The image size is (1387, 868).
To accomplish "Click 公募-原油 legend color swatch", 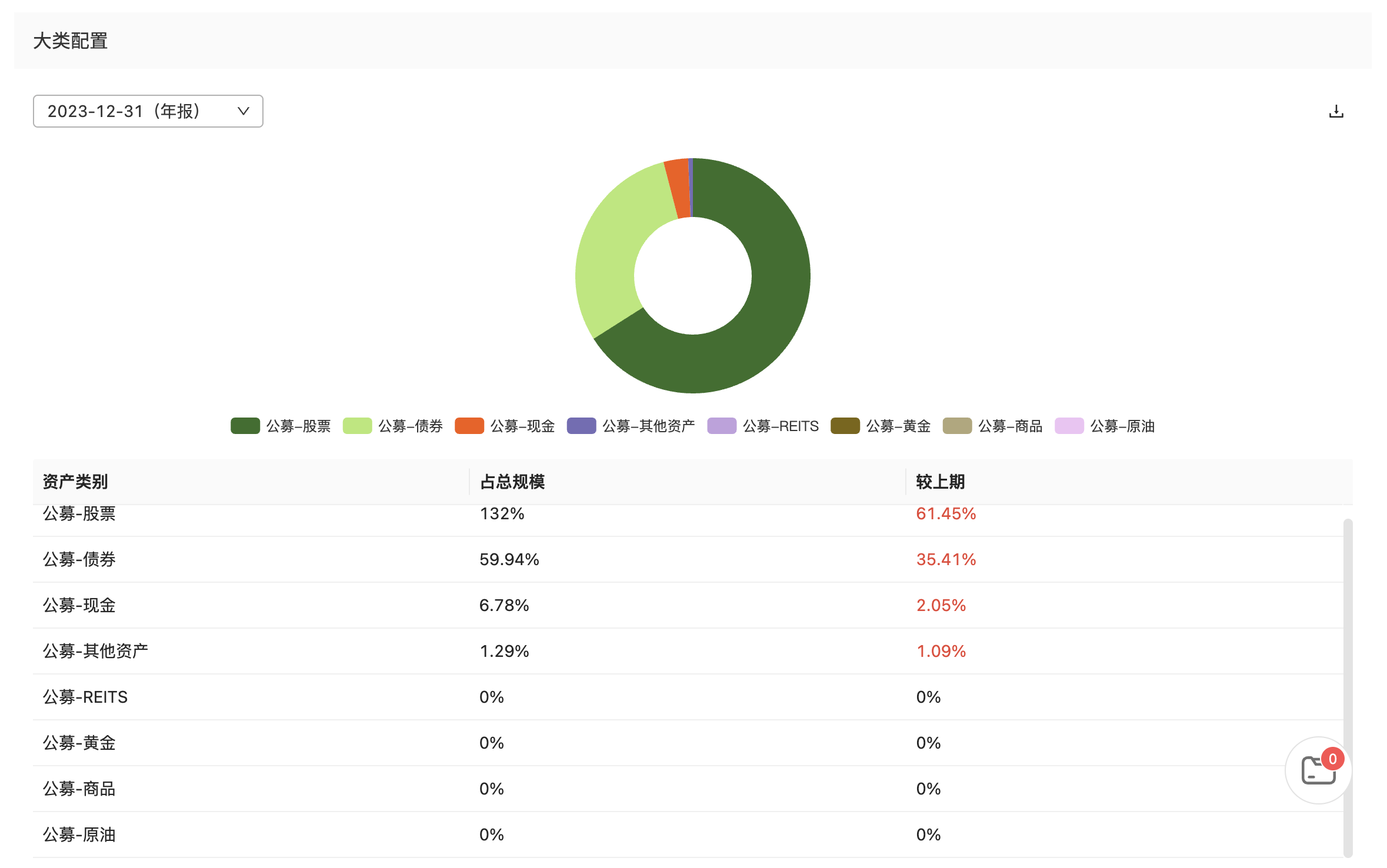I will pos(1069,426).
